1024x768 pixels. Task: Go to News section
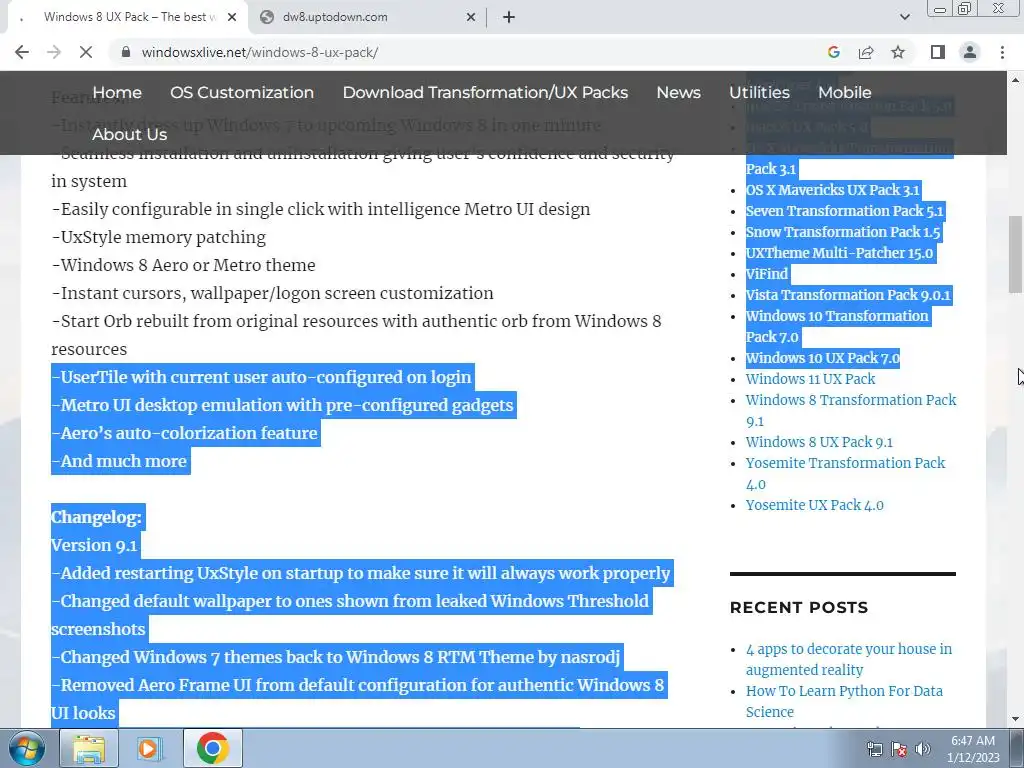[x=679, y=93]
